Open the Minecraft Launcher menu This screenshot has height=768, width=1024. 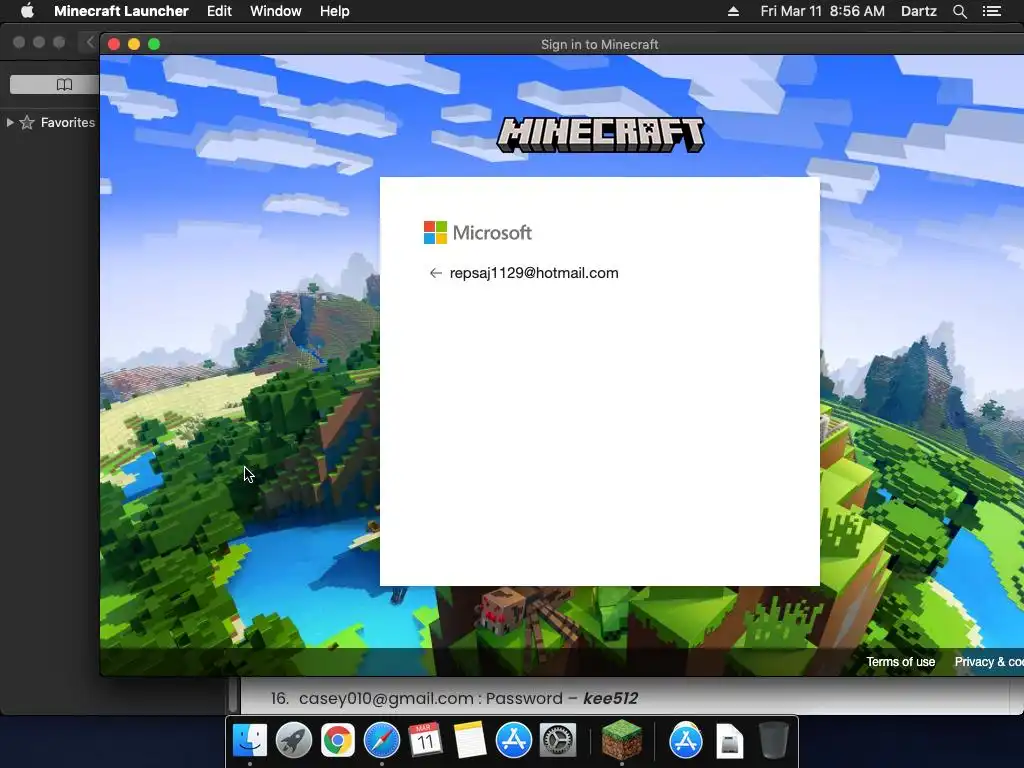(121, 11)
